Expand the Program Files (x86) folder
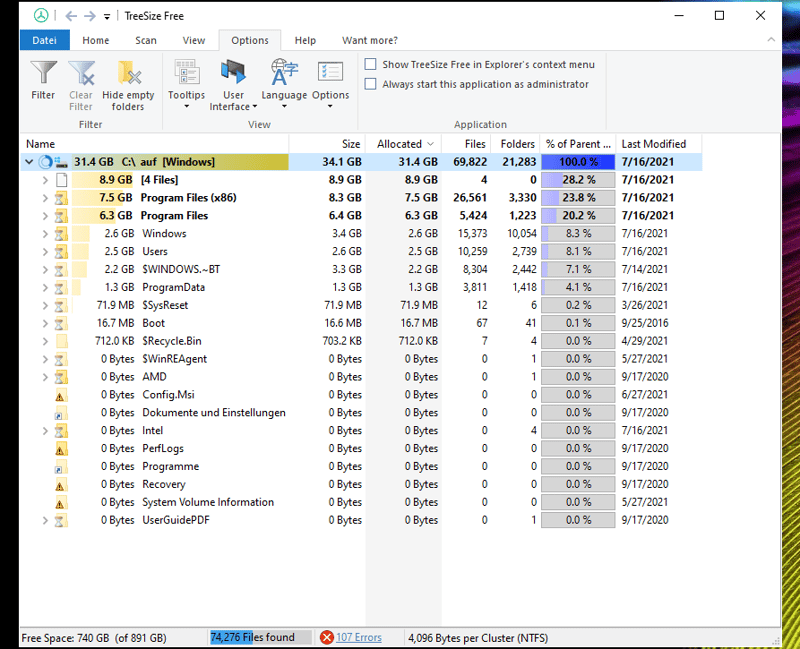The image size is (800, 649). pos(45,198)
